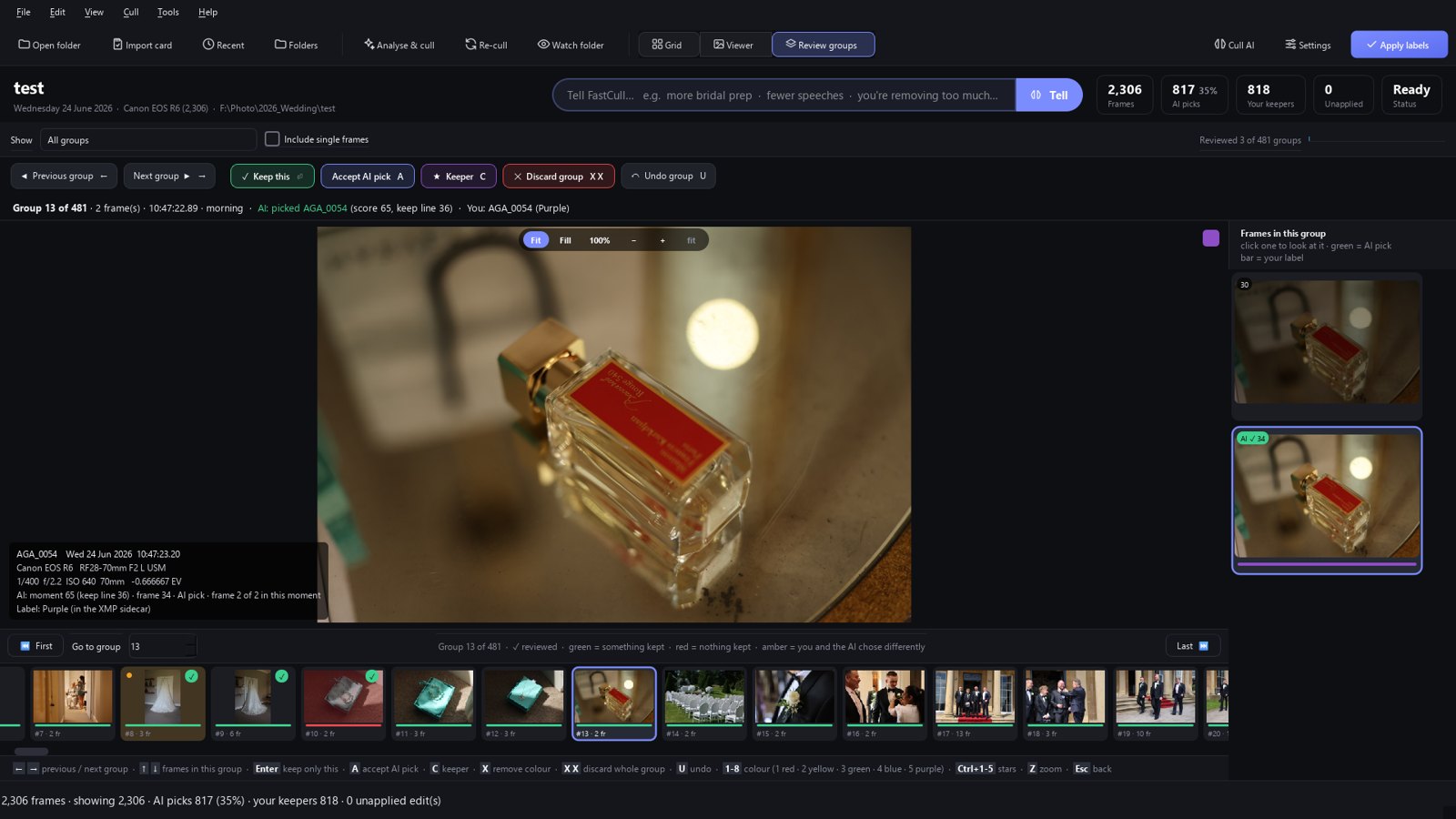Set viewer zoom to 100%
Image resolution: width=1456 pixels, height=819 pixels.
tap(600, 240)
